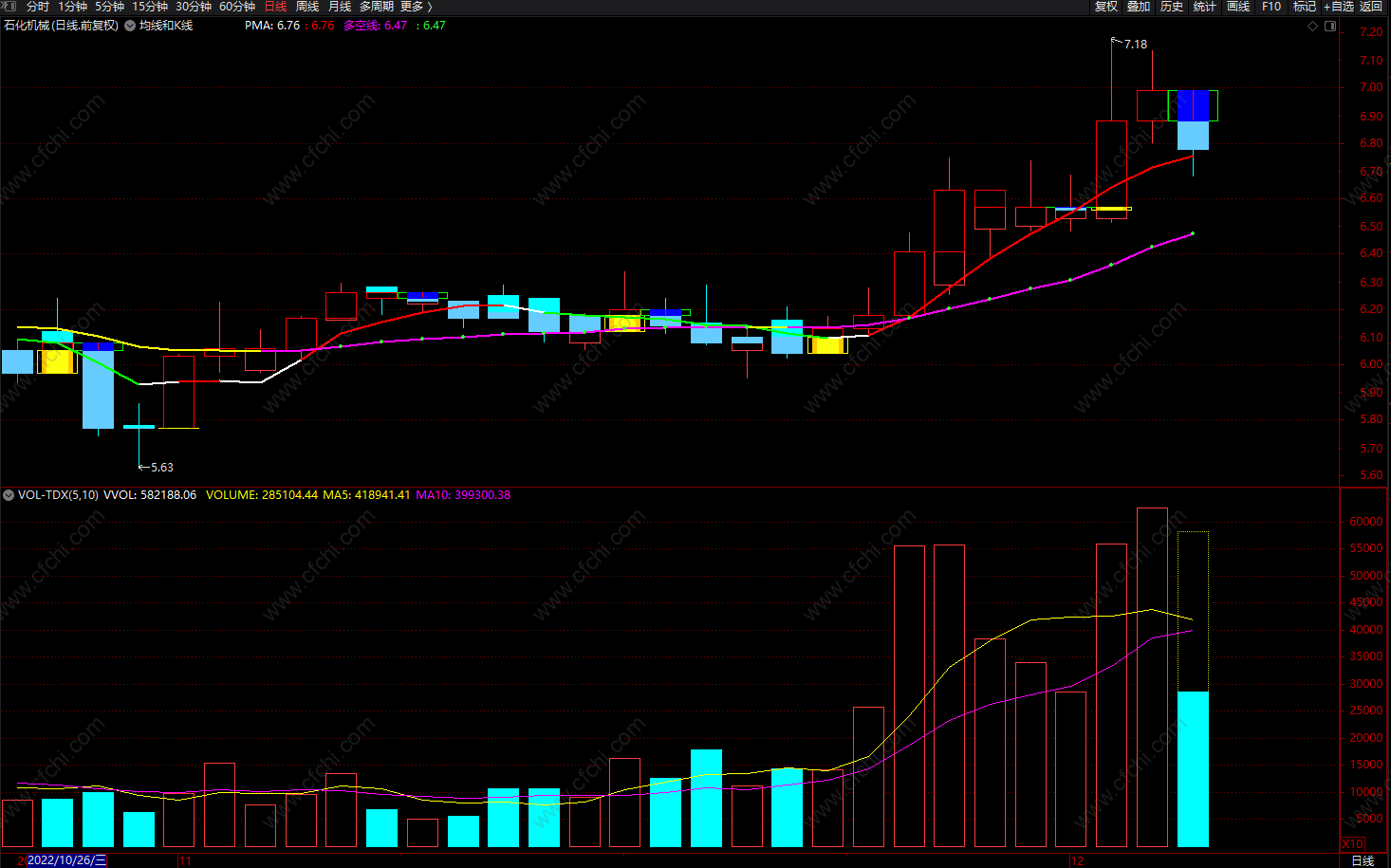Open the 多周期 multi-period view
Image resolution: width=1391 pixels, height=868 pixels.
pos(377,7)
